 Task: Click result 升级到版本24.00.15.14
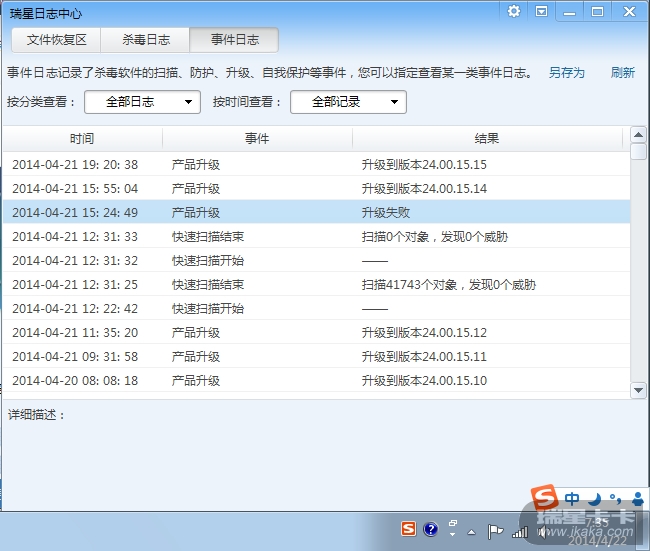[424, 189]
